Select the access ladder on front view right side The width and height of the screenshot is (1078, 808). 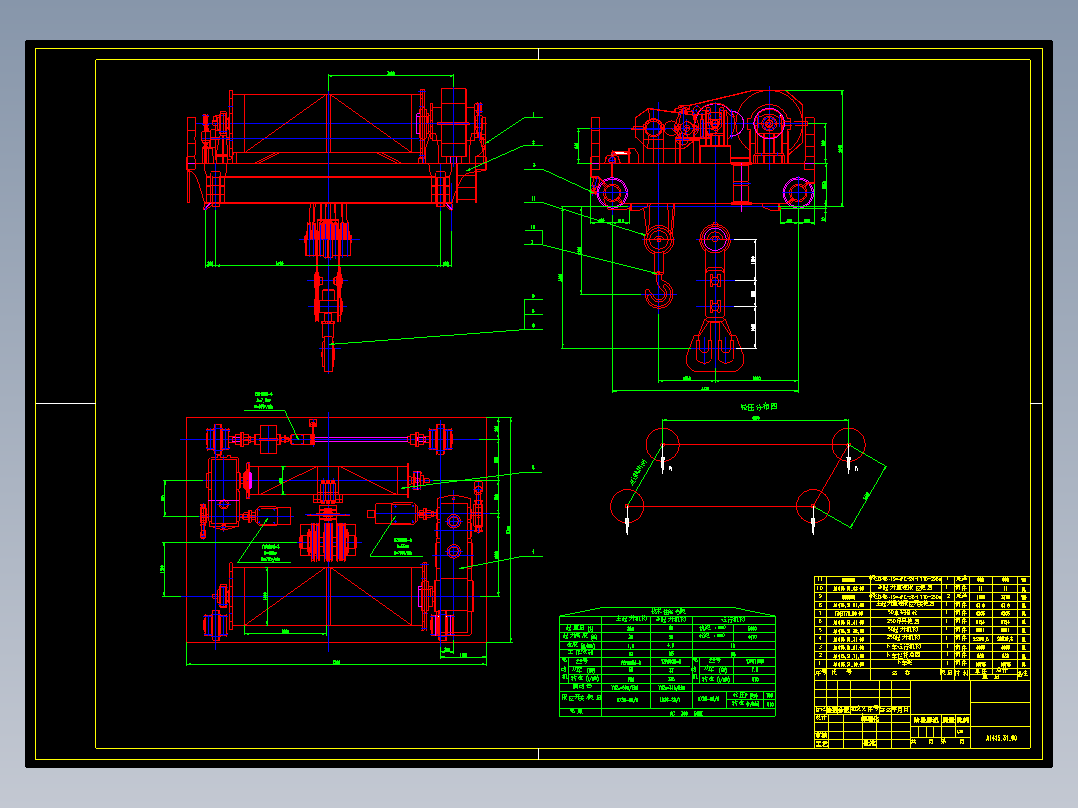[x=467, y=184]
